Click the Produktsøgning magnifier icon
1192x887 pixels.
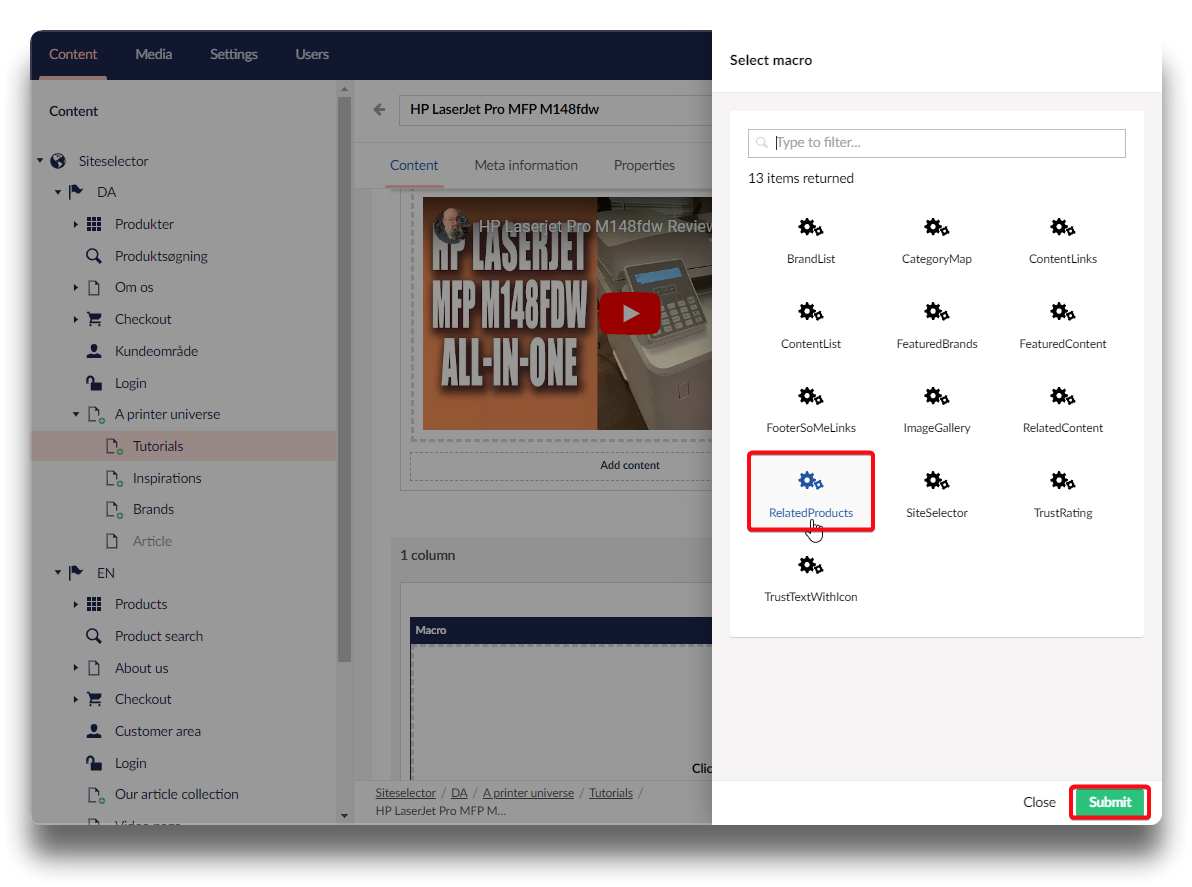(x=94, y=256)
